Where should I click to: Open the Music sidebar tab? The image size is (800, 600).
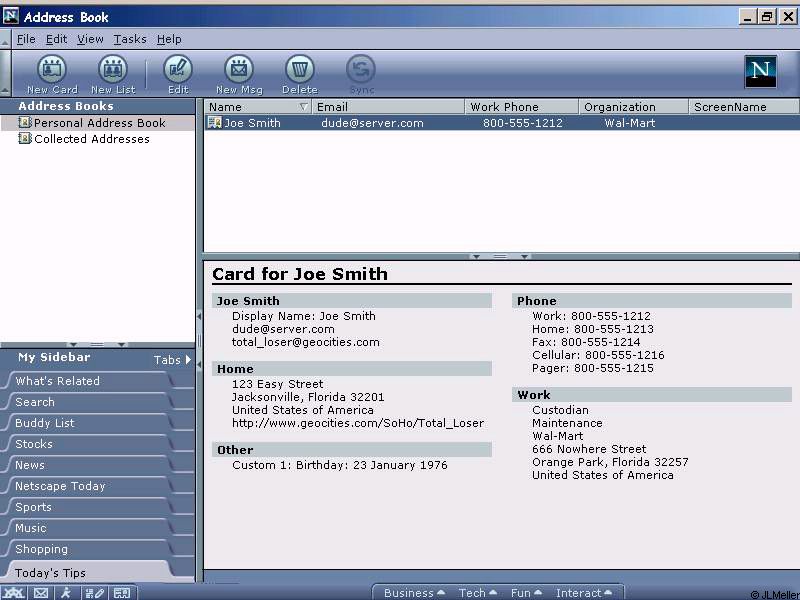[x=89, y=528]
